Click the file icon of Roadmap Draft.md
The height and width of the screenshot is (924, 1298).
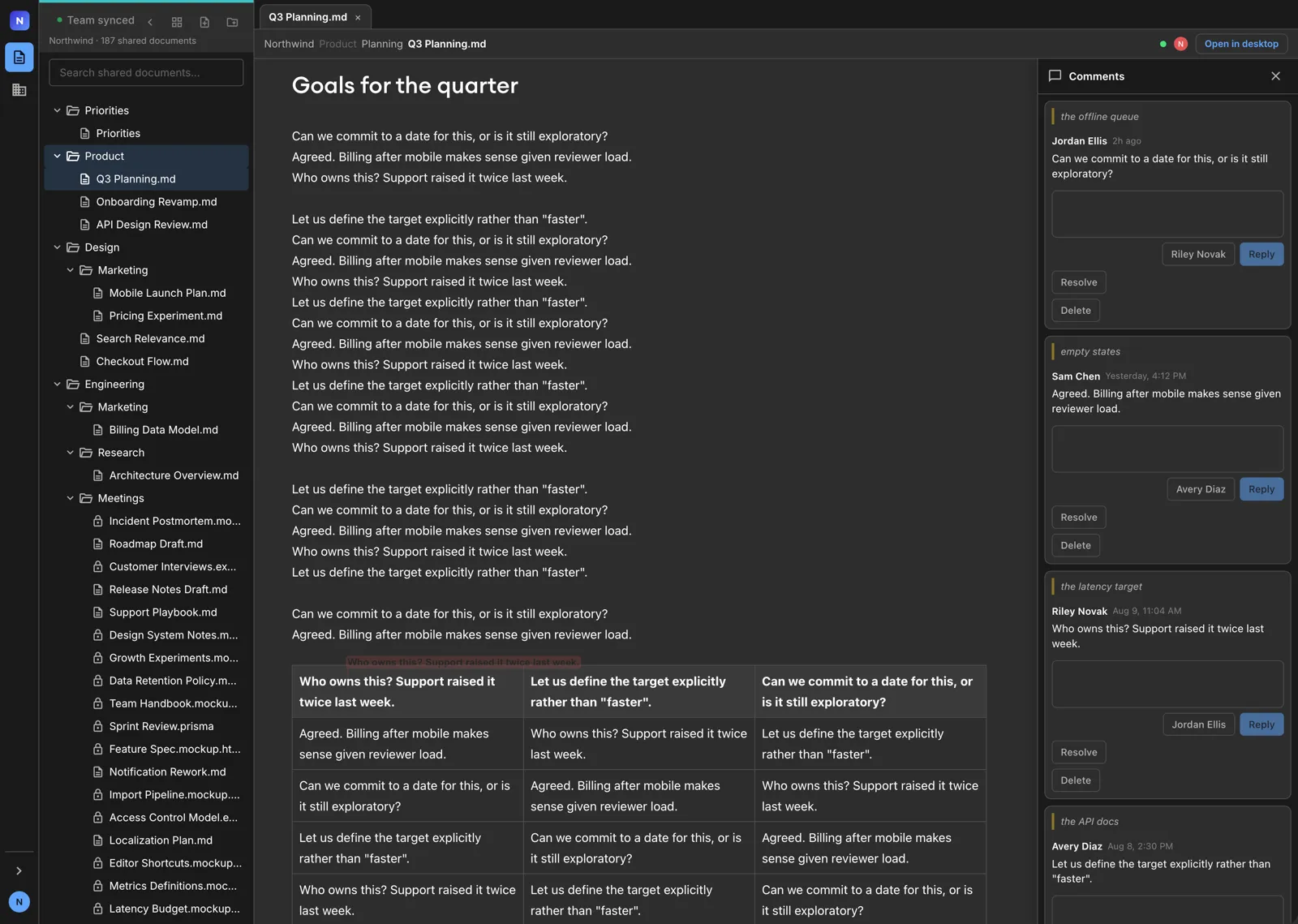click(97, 544)
